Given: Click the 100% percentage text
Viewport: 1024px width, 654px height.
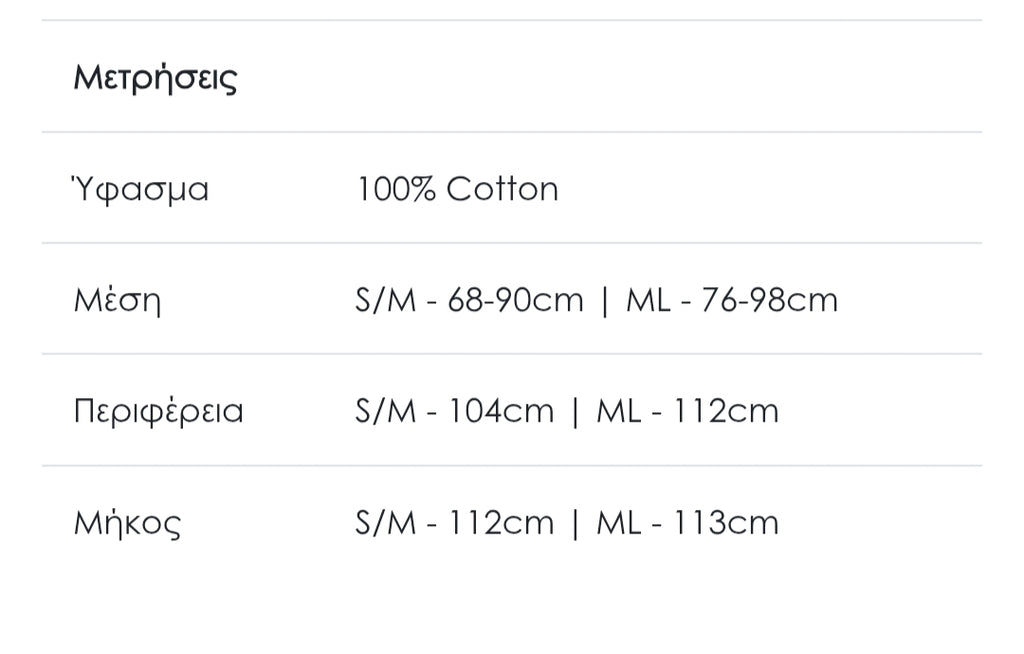Looking at the screenshot, I should point(396,189).
